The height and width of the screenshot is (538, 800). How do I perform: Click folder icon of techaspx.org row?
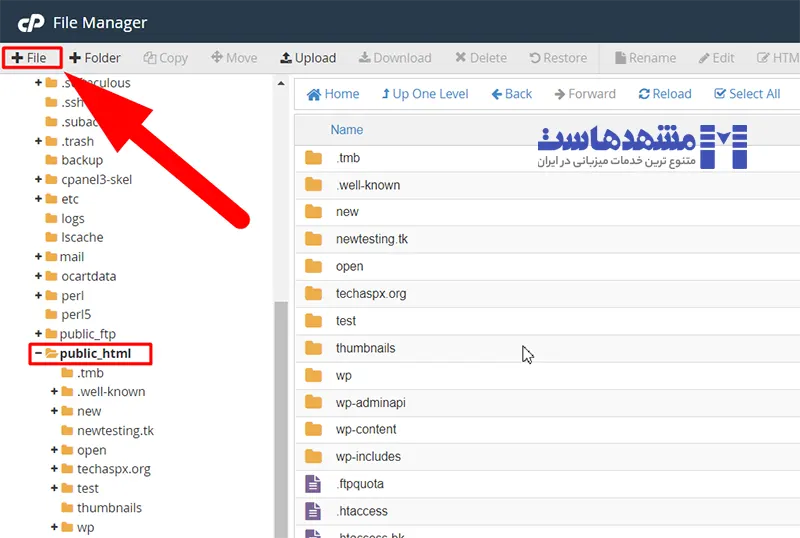click(313, 294)
